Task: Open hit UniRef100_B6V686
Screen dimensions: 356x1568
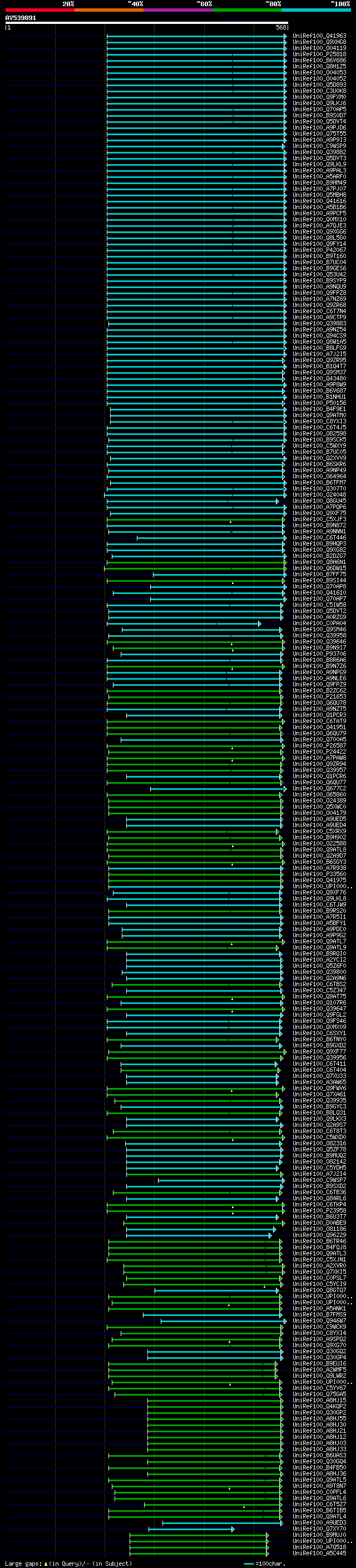Action: [319, 60]
